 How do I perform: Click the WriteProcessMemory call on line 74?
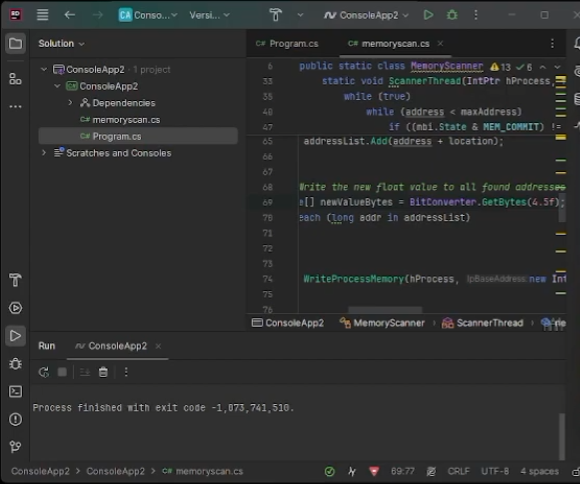[x=354, y=279]
